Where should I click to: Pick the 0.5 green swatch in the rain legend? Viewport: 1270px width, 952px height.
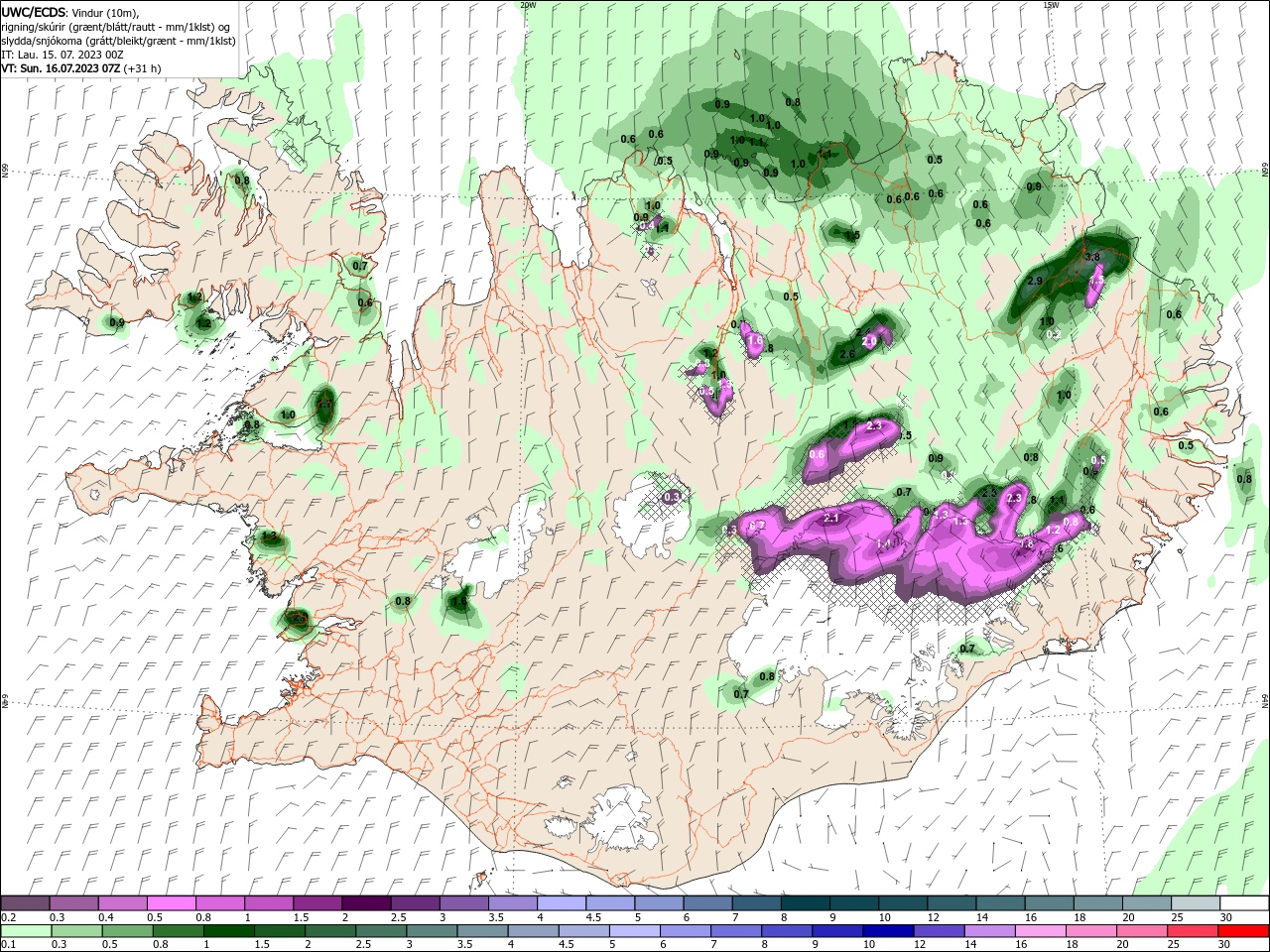point(127,931)
